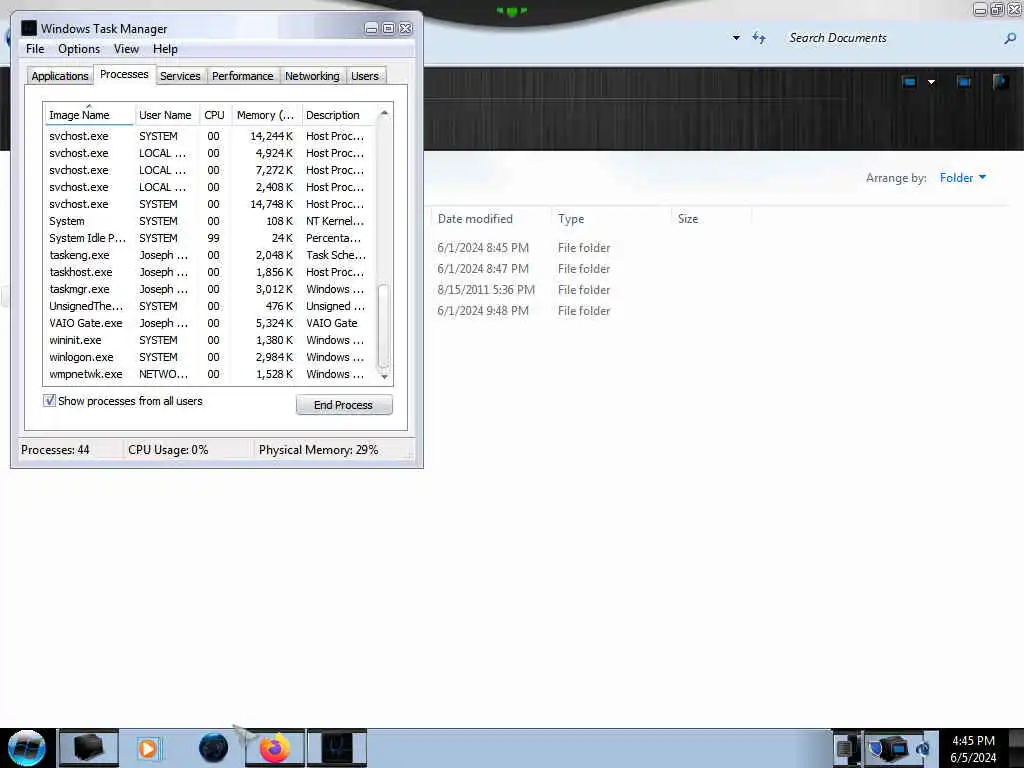Open the Windows Start orb
Viewport: 1024px width, 768px height.
click(x=26, y=748)
